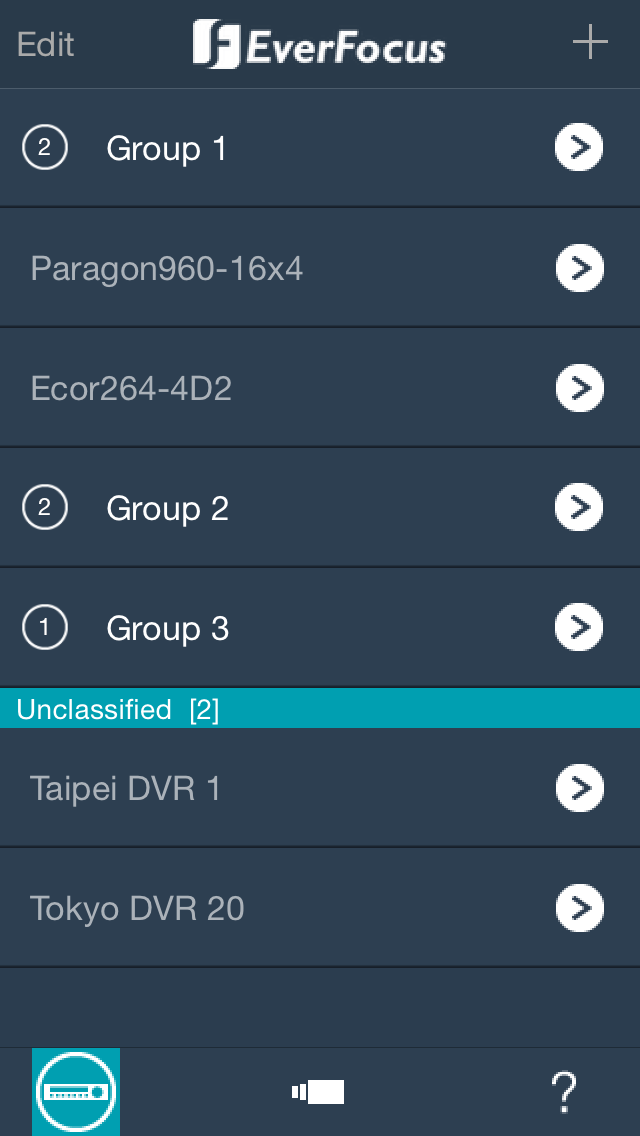Switch to the middle live view tab
The image size is (640, 1136).
[x=318, y=1091]
